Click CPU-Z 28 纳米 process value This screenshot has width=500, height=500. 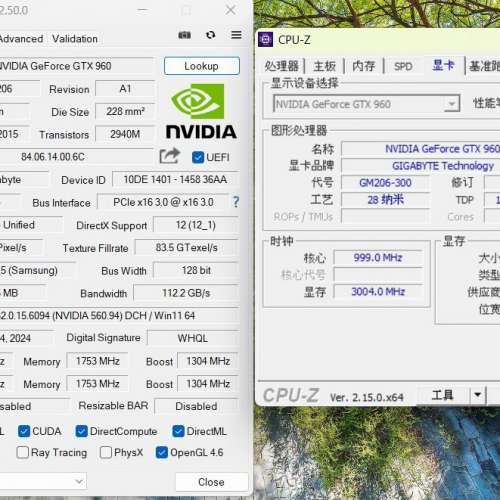point(385,200)
